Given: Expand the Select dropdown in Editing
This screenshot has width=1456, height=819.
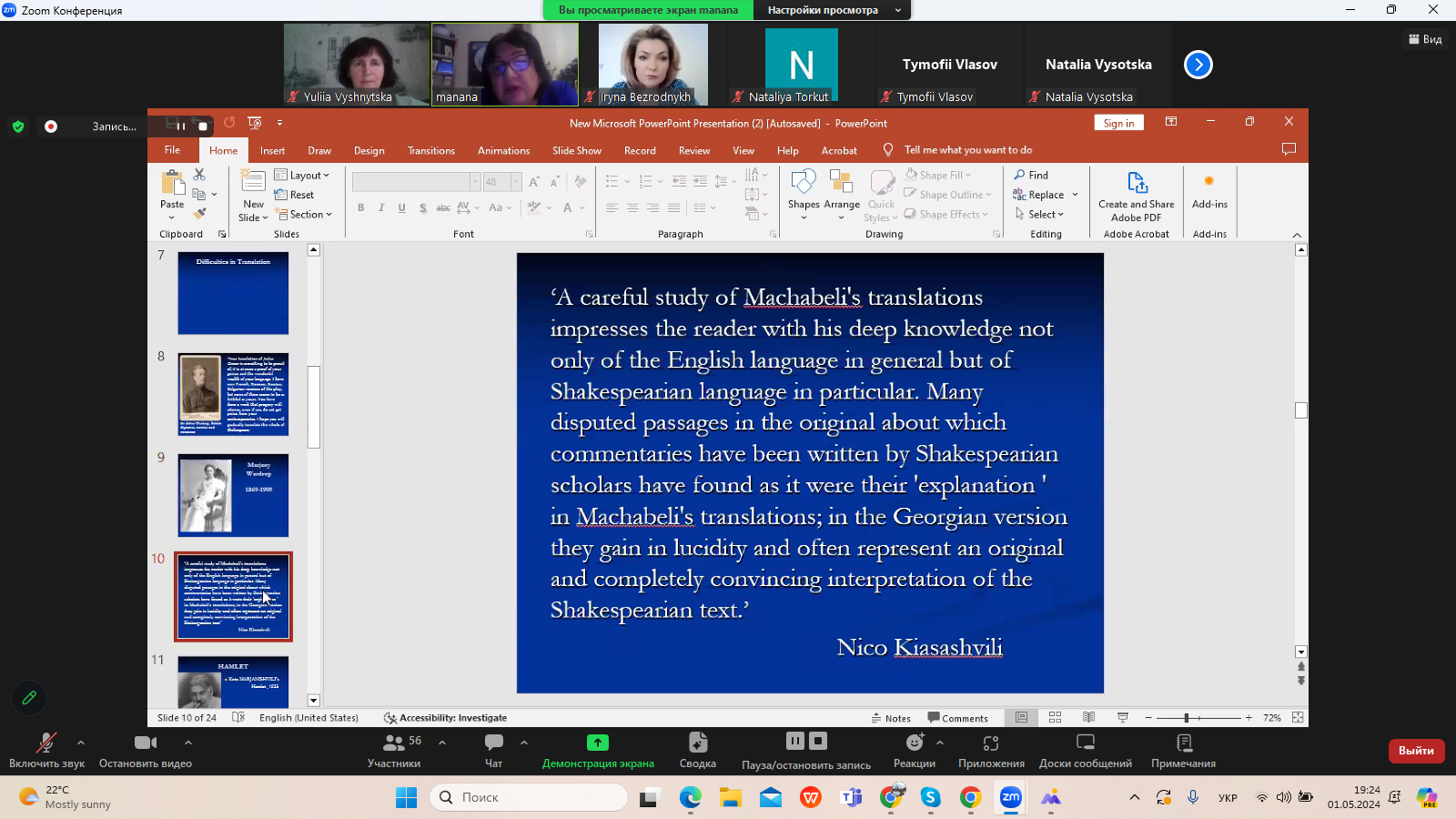Looking at the screenshot, I should click(1040, 215).
